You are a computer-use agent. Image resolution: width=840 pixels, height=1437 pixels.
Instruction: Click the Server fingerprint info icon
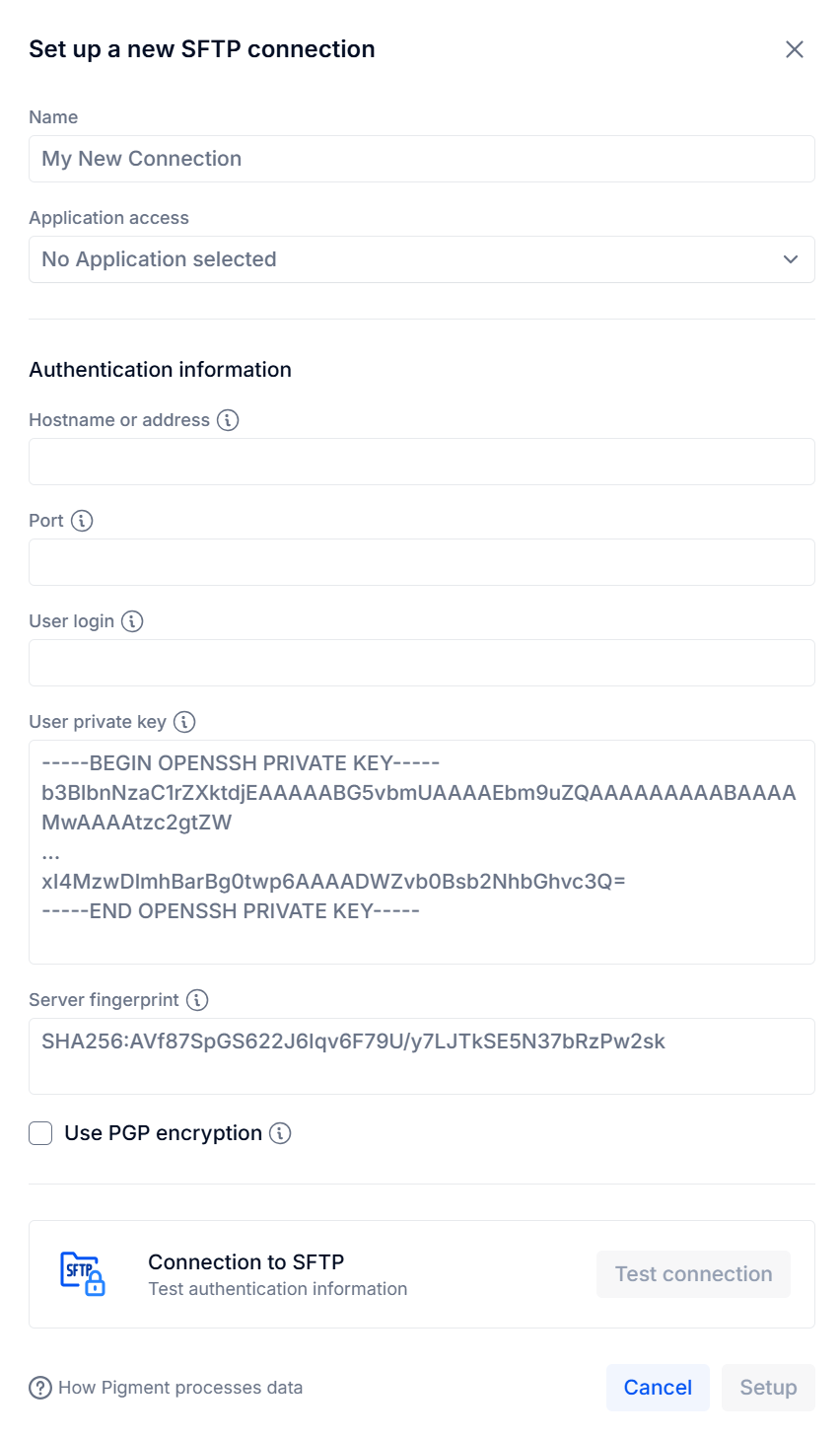(x=197, y=1000)
